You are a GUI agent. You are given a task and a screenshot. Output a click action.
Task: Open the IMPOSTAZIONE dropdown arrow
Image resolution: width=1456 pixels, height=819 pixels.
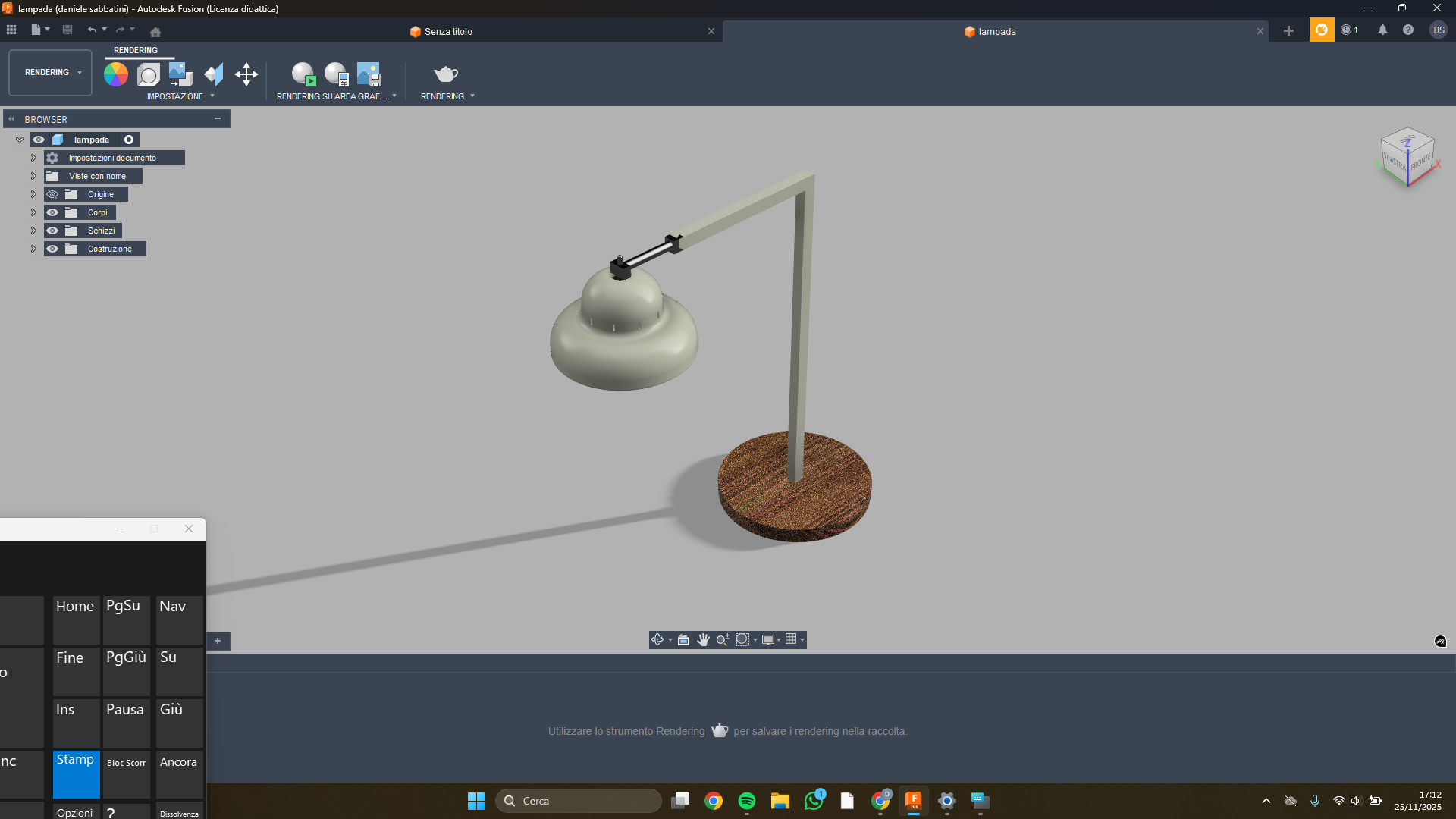212,96
